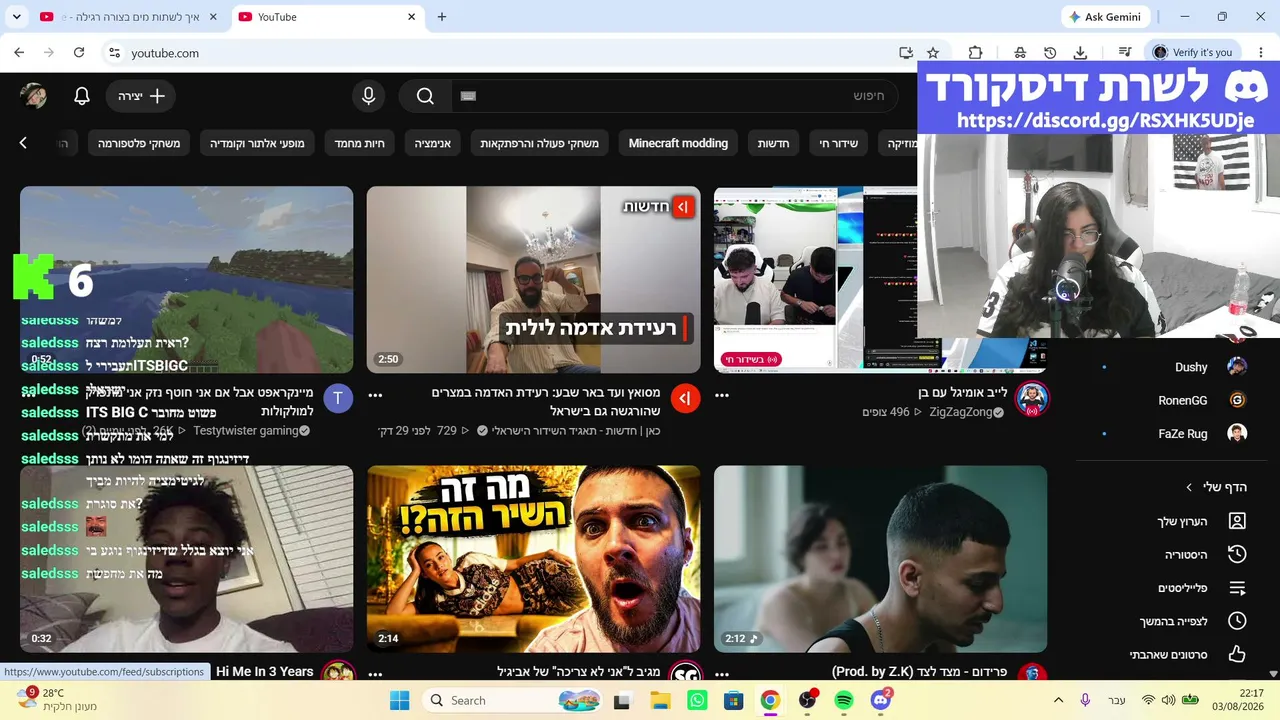The height and width of the screenshot is (720, 1280).
Task: Select the 'אנימציה' category chip
Action: (433, 143)
